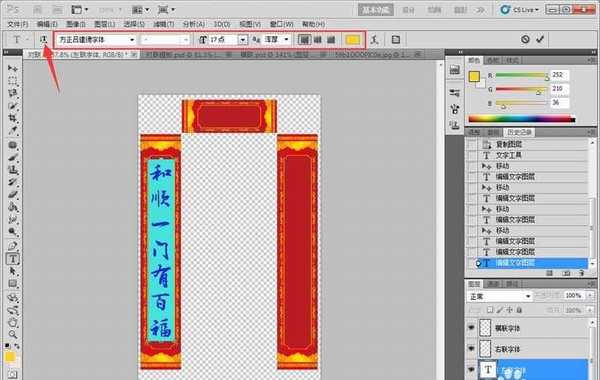This screenshot has height=380, width=600.
Task: Click the yellow text color swatch
Action: pyautogui.click(x=352, y=39)
